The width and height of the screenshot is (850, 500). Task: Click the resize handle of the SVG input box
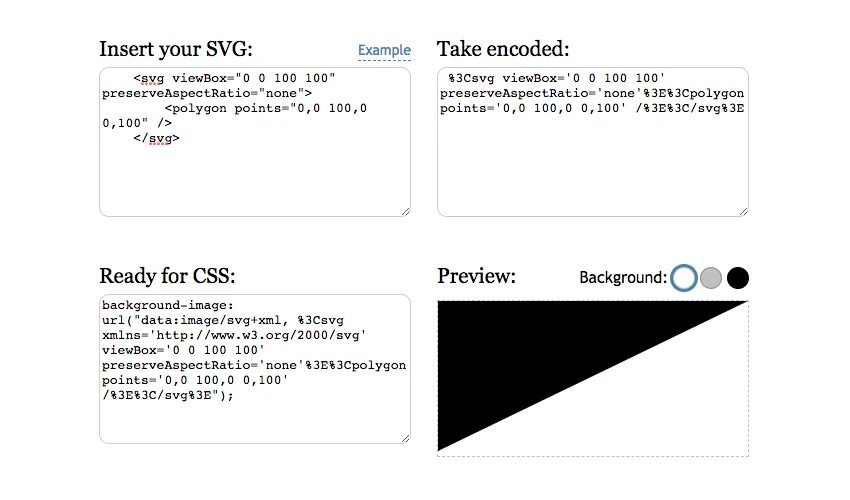tap(405, 211)
